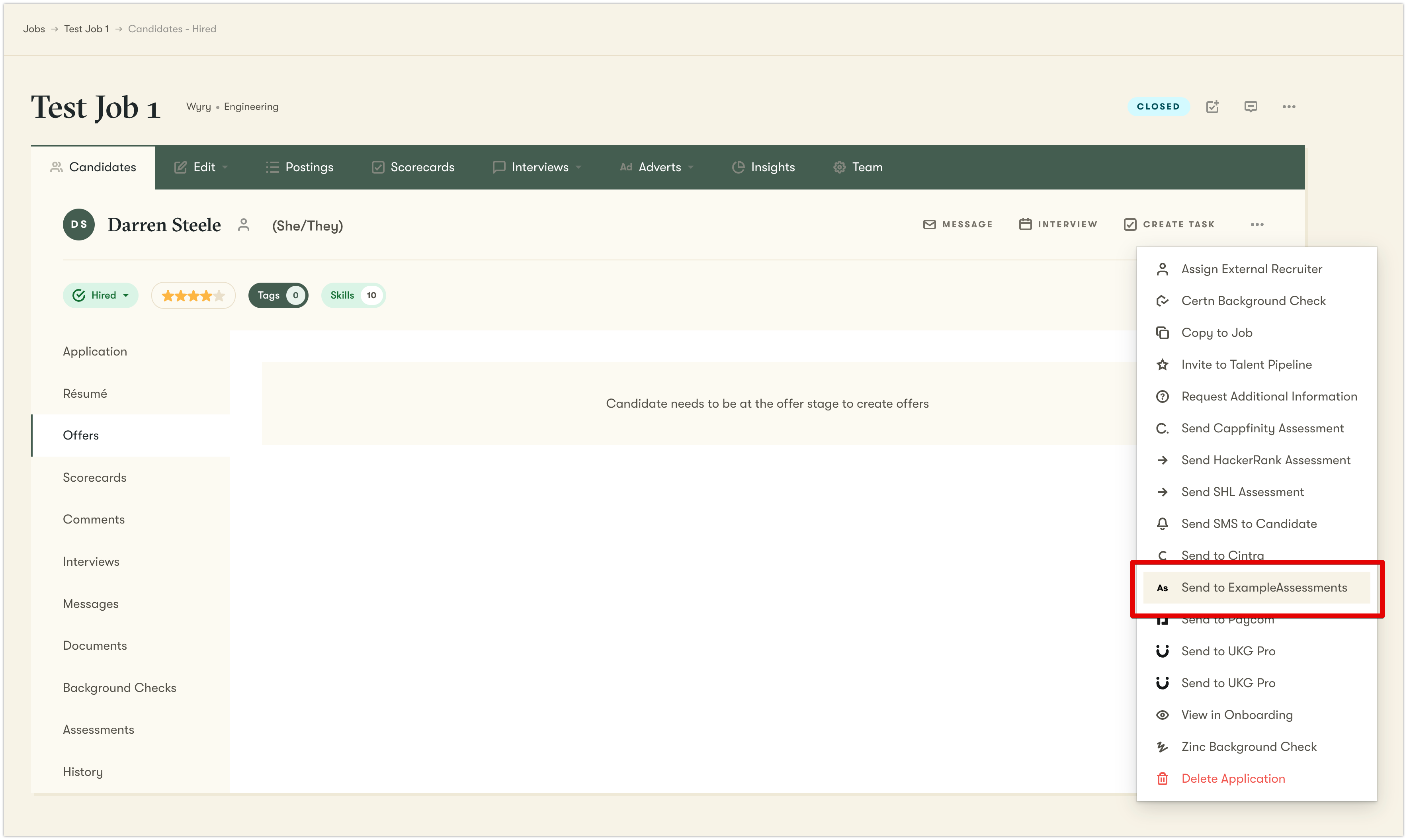
Task: Open the job's three-dot more options
Action: (1289, 106)
